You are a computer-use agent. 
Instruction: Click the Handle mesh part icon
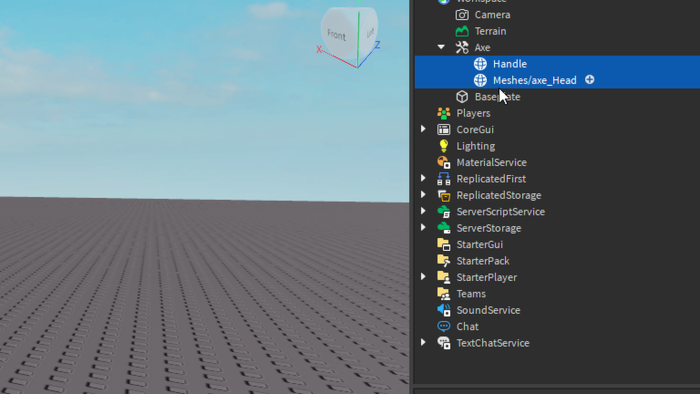click(480, 64)
